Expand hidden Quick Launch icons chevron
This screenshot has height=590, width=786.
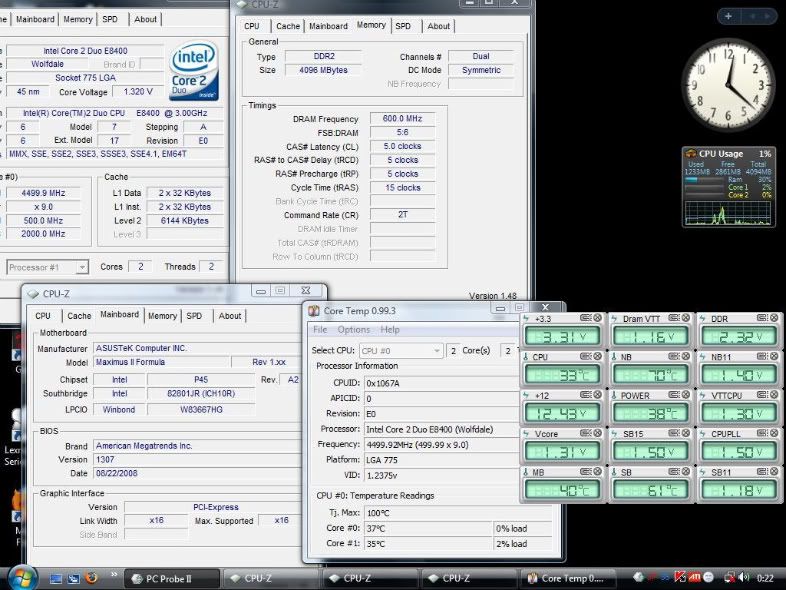click(x=114, y=574)
